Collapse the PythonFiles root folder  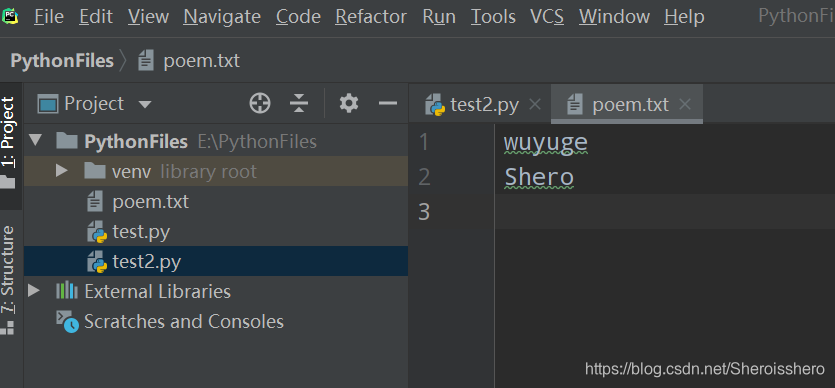tap(36, 141)
